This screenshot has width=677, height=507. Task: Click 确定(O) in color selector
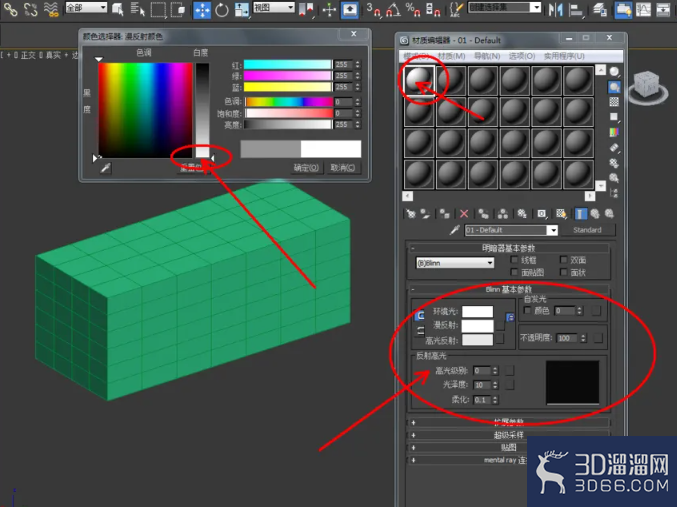(306, 168)
